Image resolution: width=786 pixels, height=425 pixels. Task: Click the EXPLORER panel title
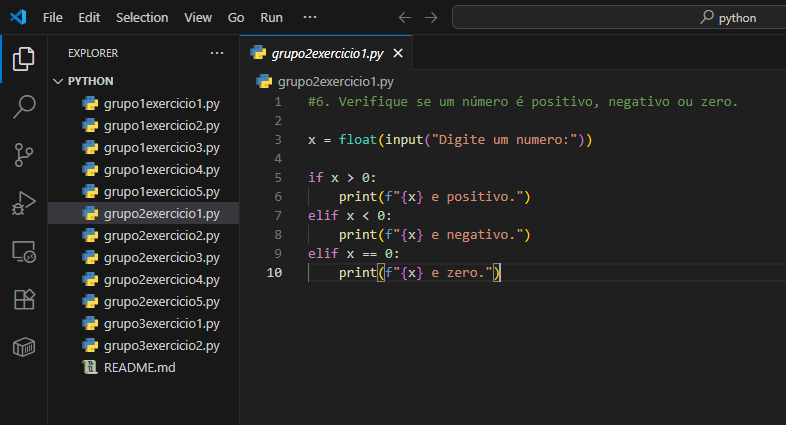93,53
